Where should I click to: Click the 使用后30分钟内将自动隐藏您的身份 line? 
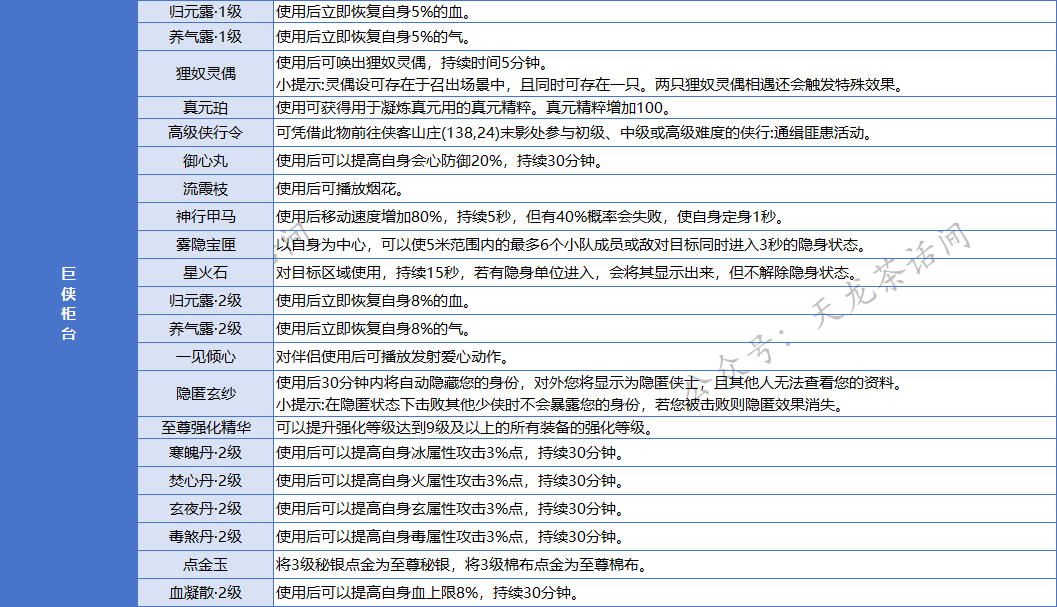(x=588, y=383)
